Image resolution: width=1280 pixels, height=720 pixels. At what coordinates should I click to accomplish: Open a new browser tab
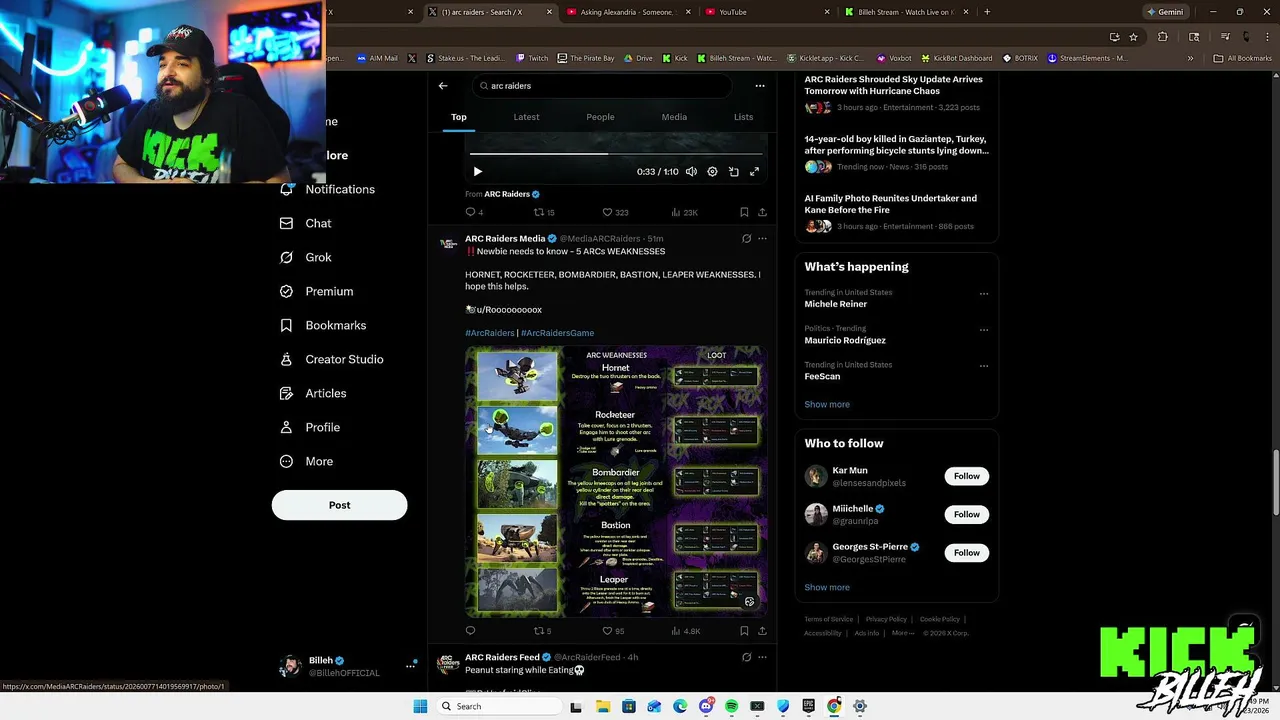tap(987, 12)
